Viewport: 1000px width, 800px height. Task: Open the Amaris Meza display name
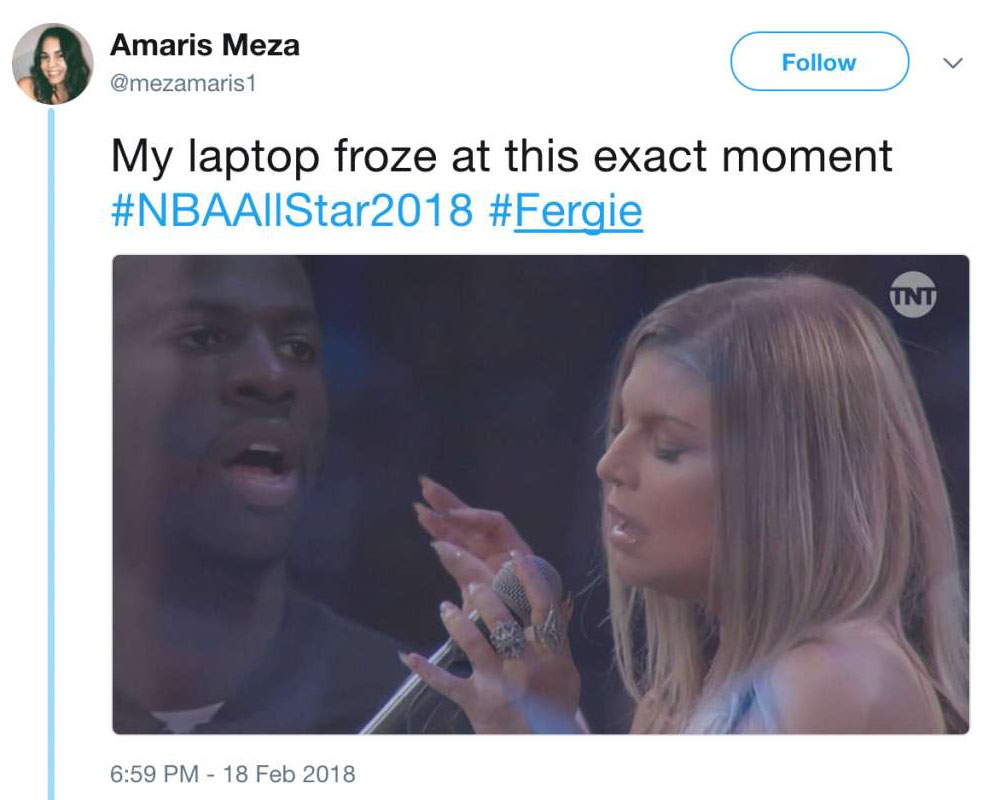click(x=205, y=45)
